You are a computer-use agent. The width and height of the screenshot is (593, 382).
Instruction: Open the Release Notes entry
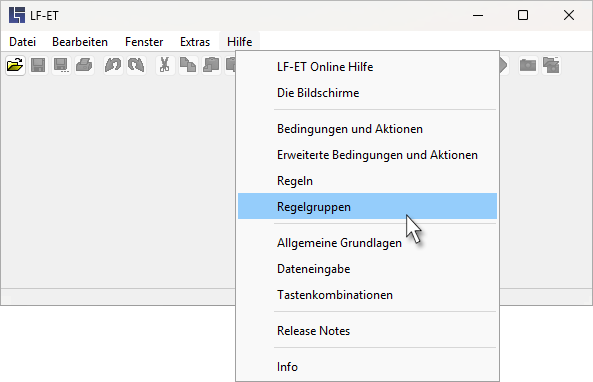(x=367, y=331)
